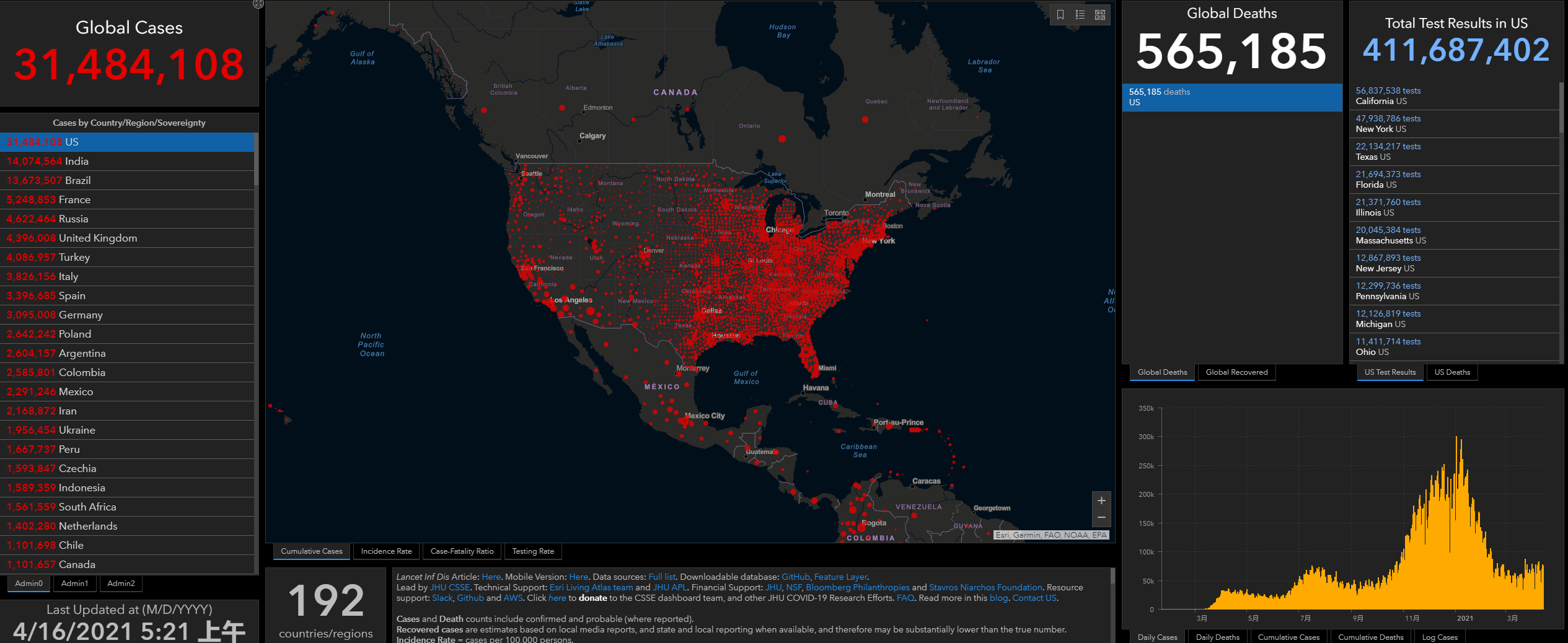Zoom out on the map
This screenshot has width=1568, height=643.
click(x=1101, y=518)
